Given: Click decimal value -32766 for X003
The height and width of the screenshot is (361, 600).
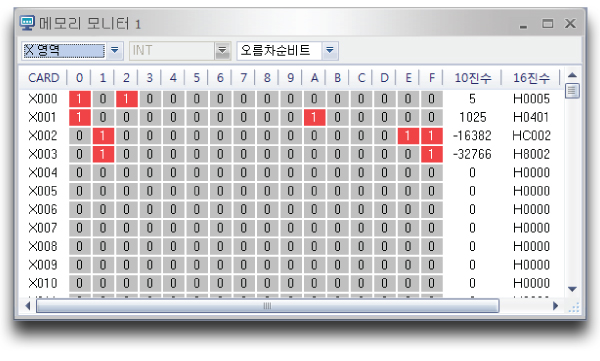Looking at the screenshot, I should pyautogui.click(x=472, y=154).
